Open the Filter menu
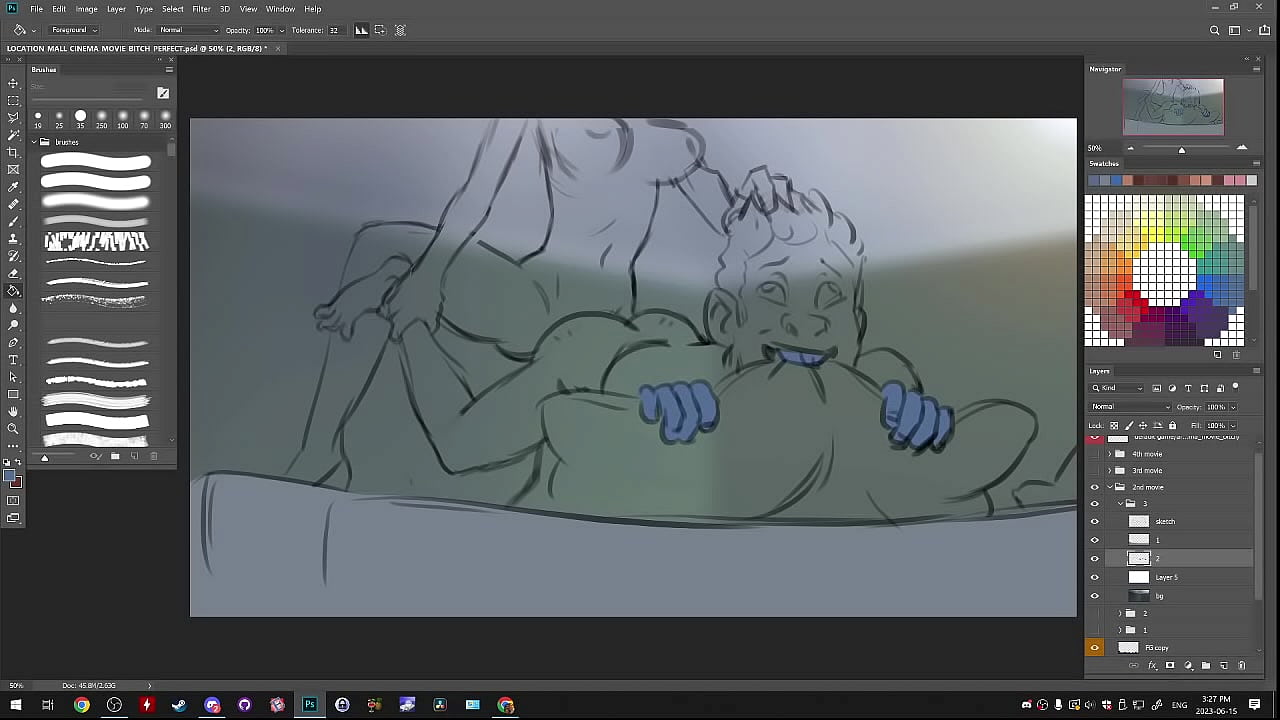 [x=201, y=9]
